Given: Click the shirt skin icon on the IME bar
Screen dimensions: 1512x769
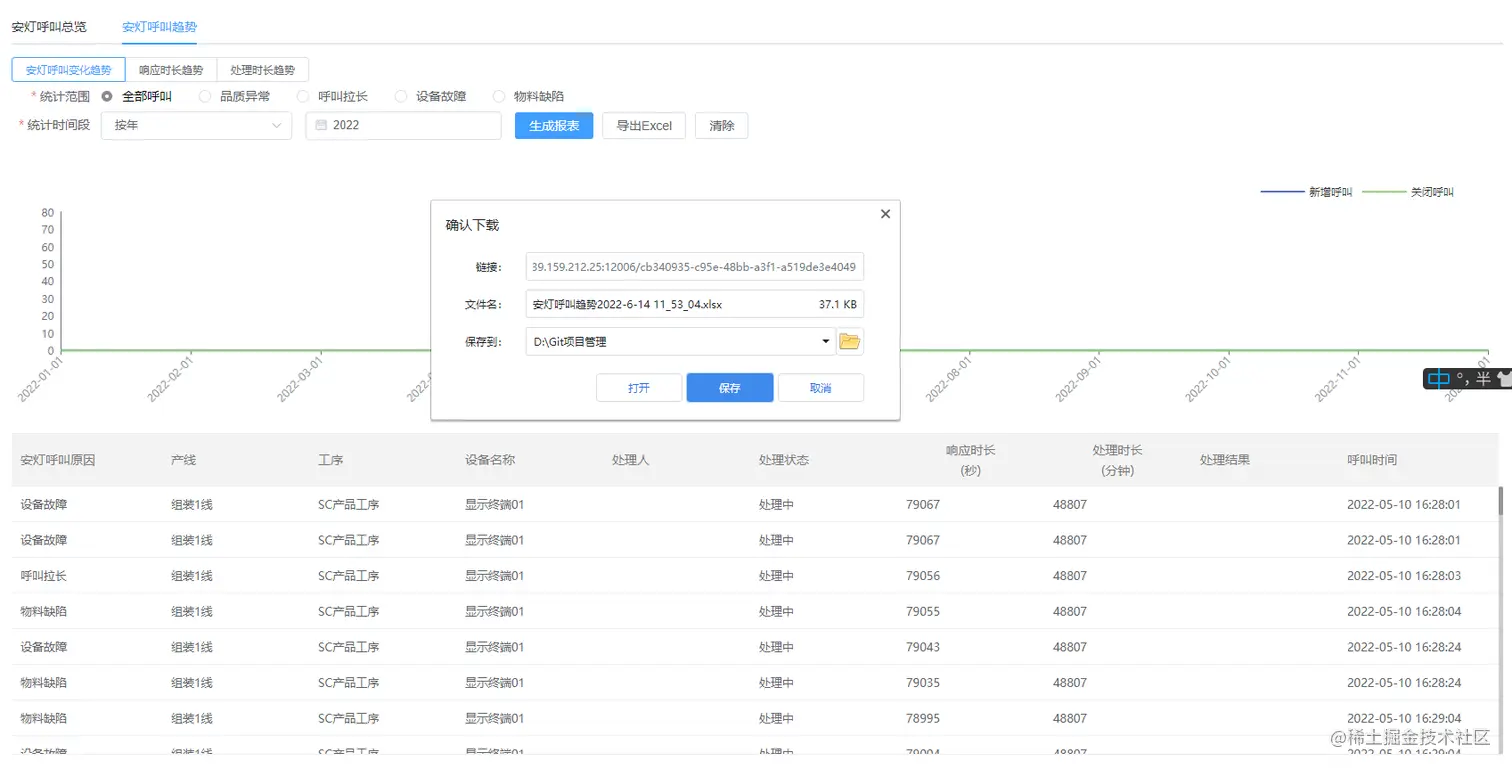Looking at the screenshot, I should (x=1505, y=378).
